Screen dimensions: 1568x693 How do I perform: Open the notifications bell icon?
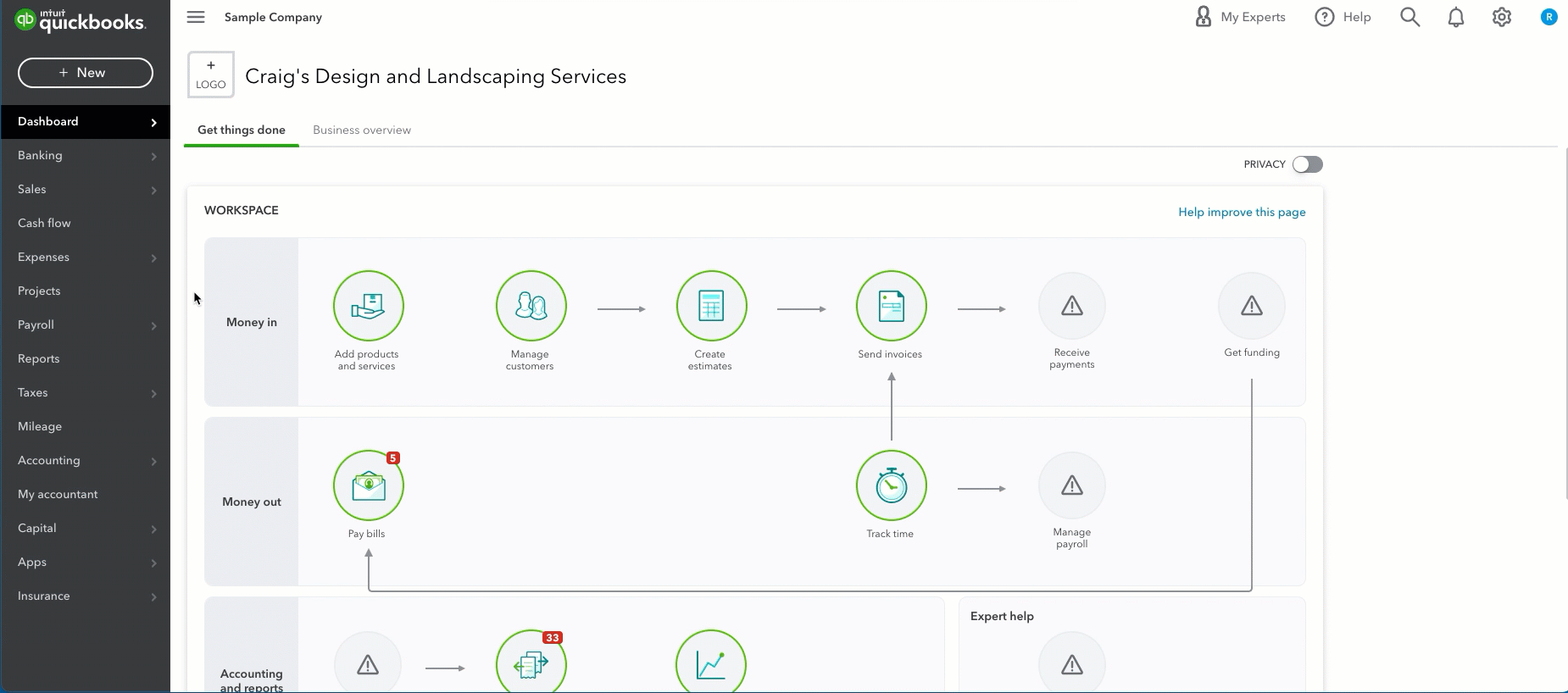tap(1455, 17)
